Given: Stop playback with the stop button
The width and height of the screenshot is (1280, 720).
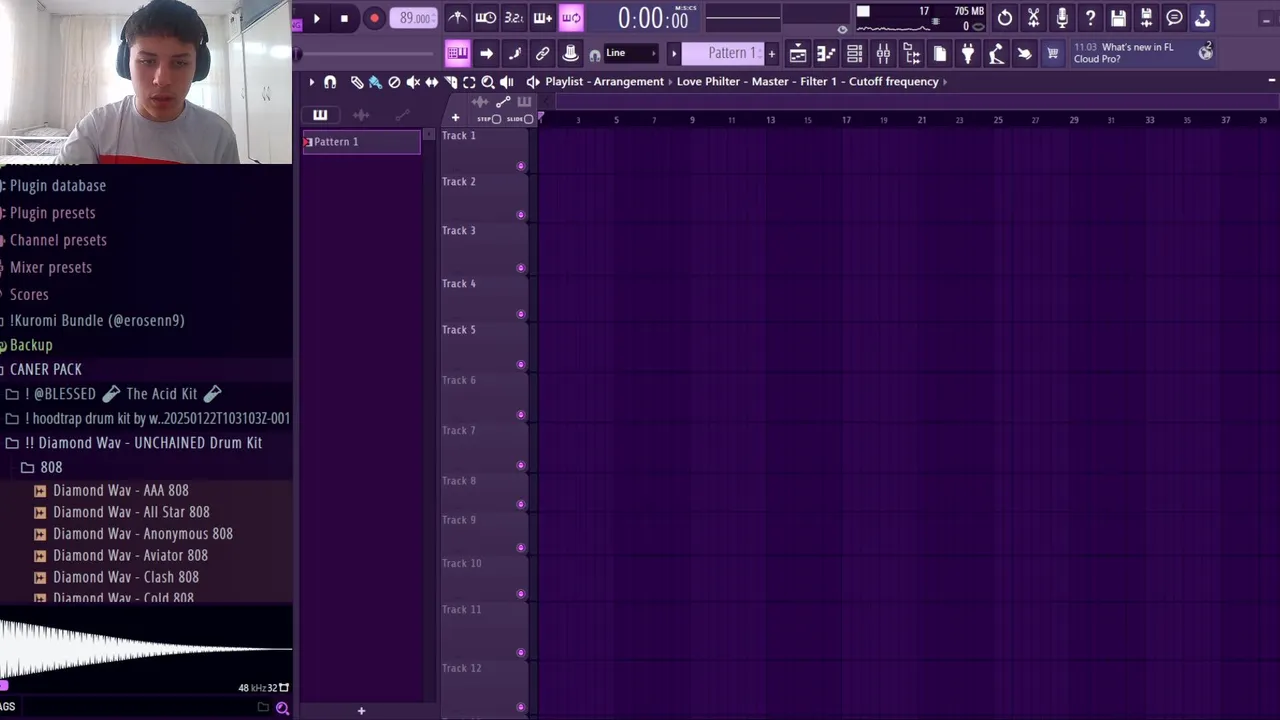Looking at the screenshot, I should coord(344,18).
